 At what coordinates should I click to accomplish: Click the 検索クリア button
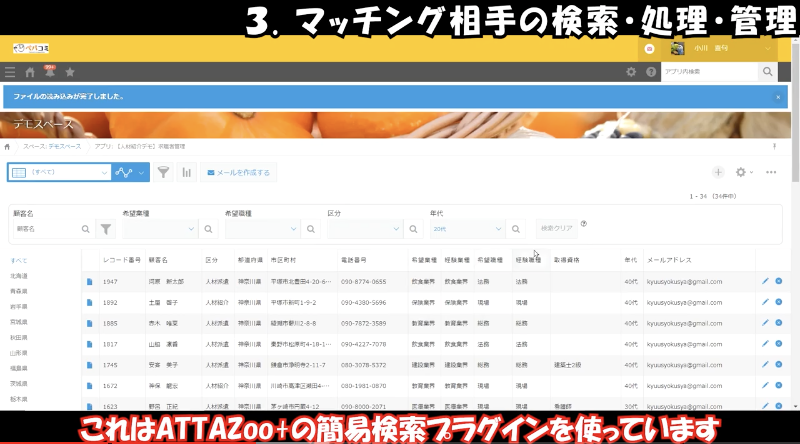pyautogui.click(x=556, y=229)
